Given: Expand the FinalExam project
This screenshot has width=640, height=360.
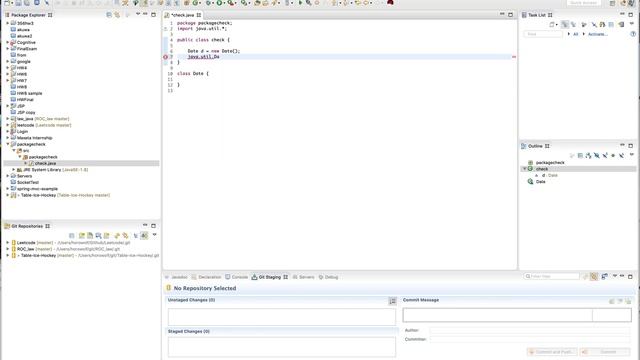Looking at the screenshot, I should [x=7, y=49].
